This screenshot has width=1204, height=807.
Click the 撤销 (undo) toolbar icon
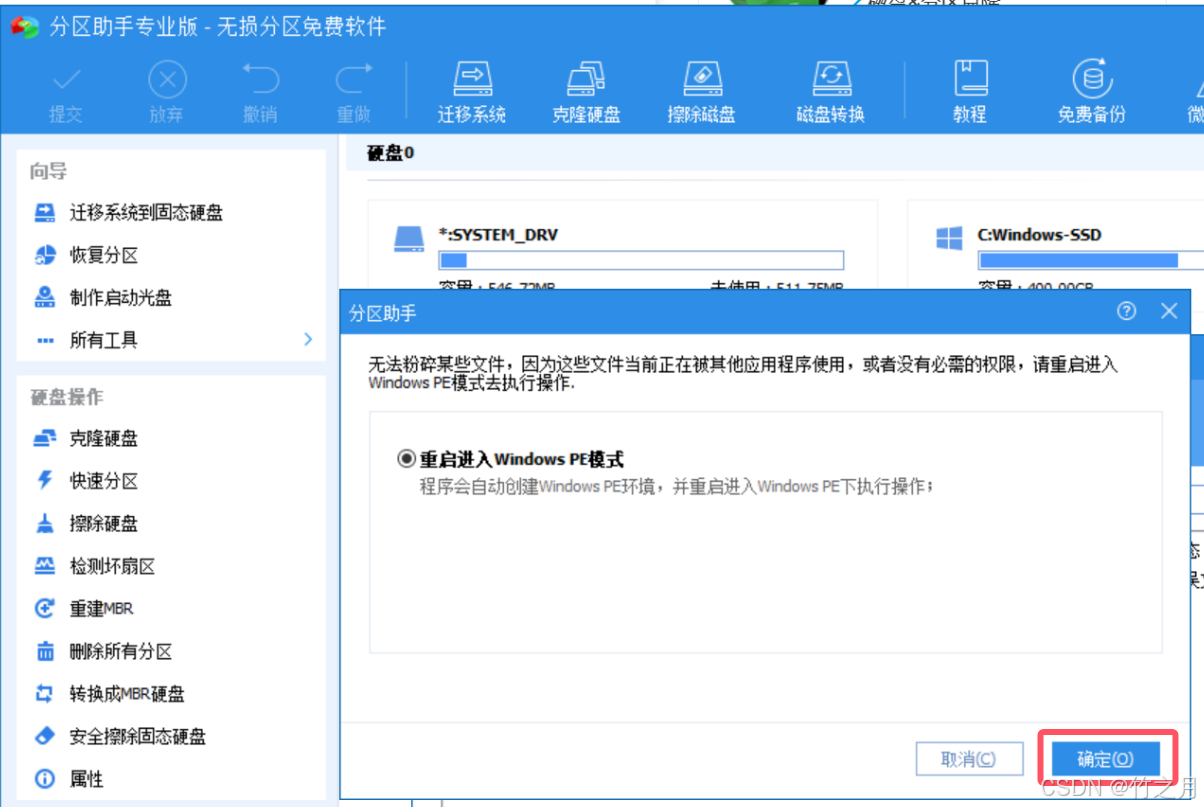pyautogui.click(x=260, y=92)
